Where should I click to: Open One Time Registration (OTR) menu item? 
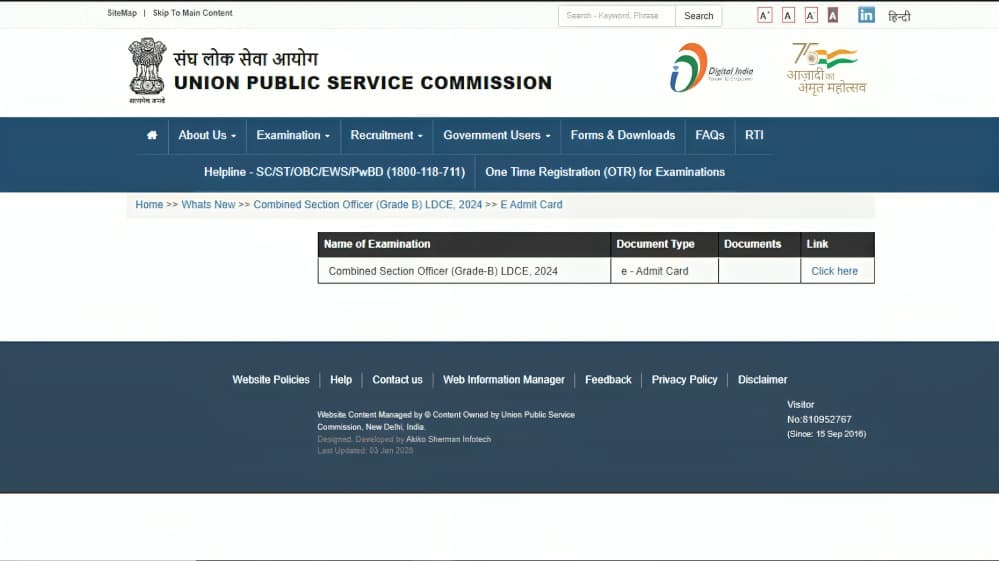coord(605,172)
